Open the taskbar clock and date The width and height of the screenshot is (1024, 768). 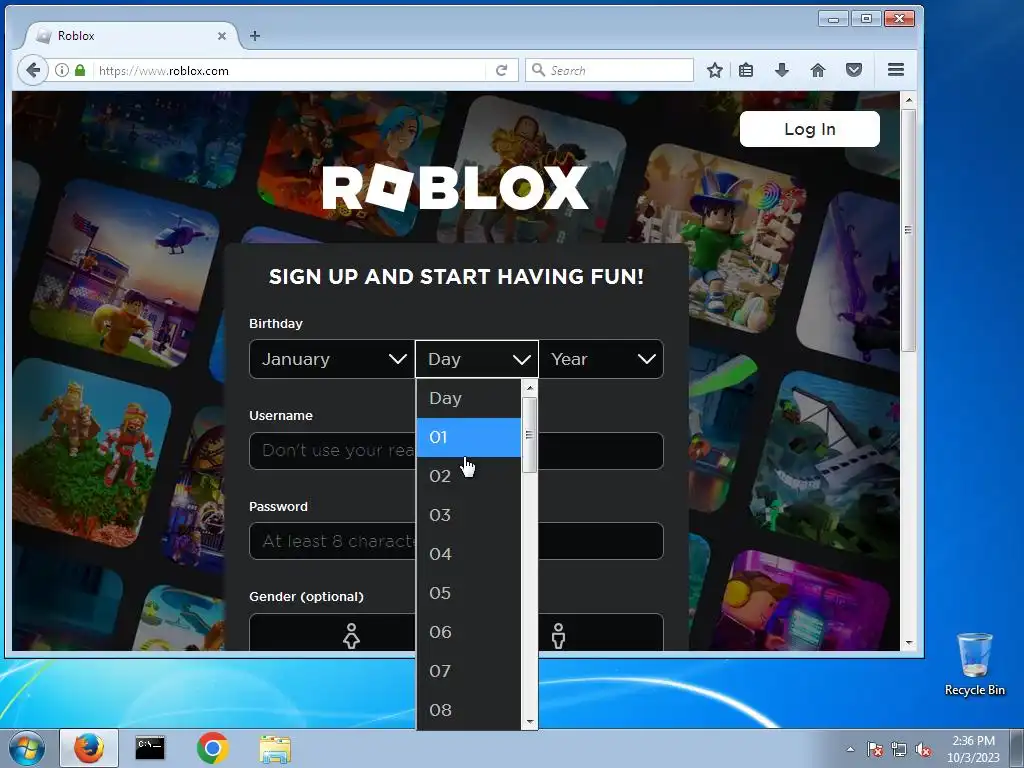[973, 749]
